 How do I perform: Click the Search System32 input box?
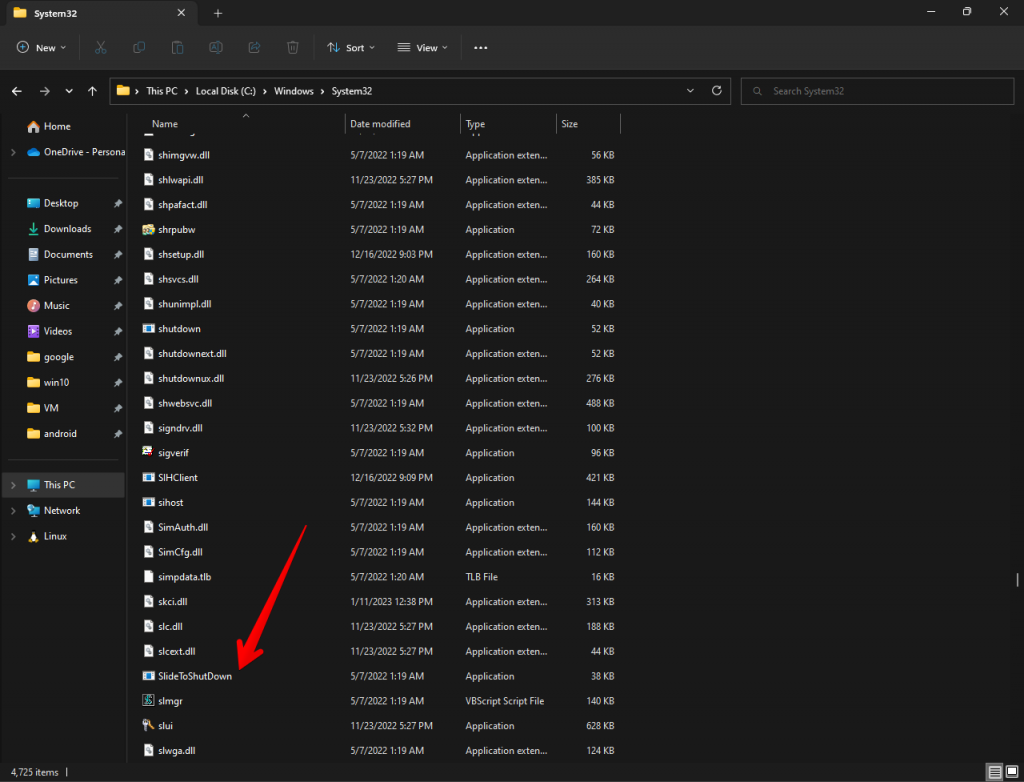(x=877, y=91)
